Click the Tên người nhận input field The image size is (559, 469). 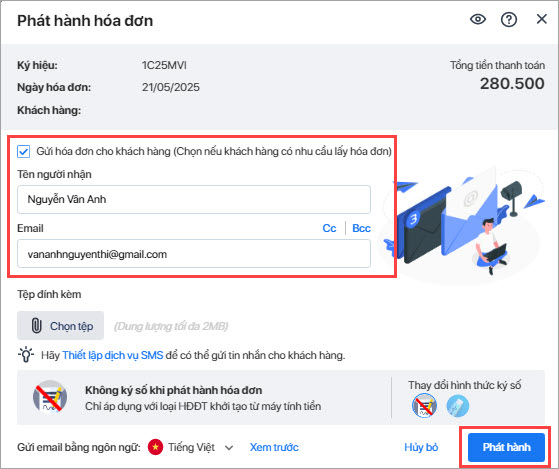(x=194, y=199)
